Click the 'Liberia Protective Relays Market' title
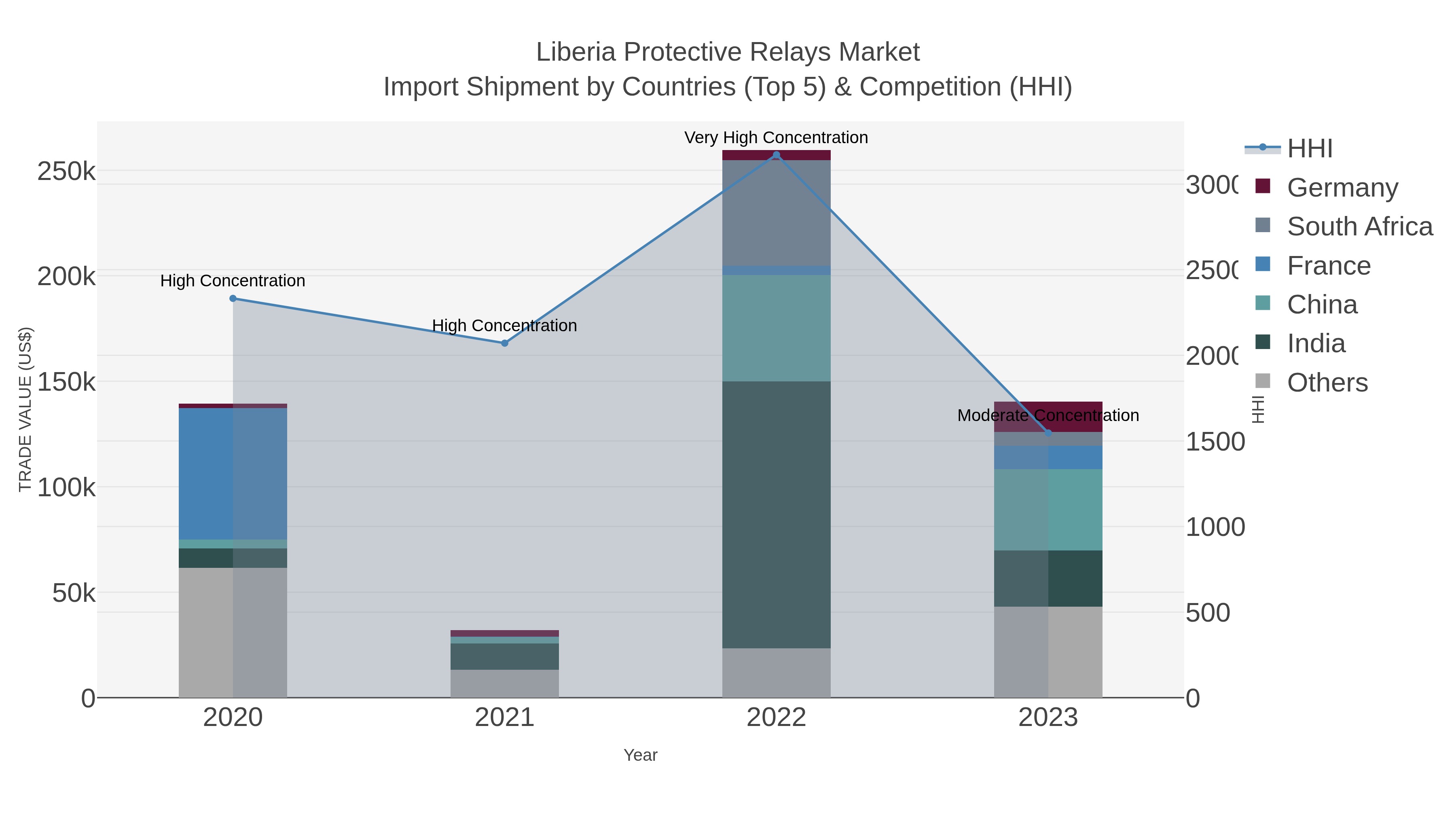The image size is (1456, 819). [728, 52]
